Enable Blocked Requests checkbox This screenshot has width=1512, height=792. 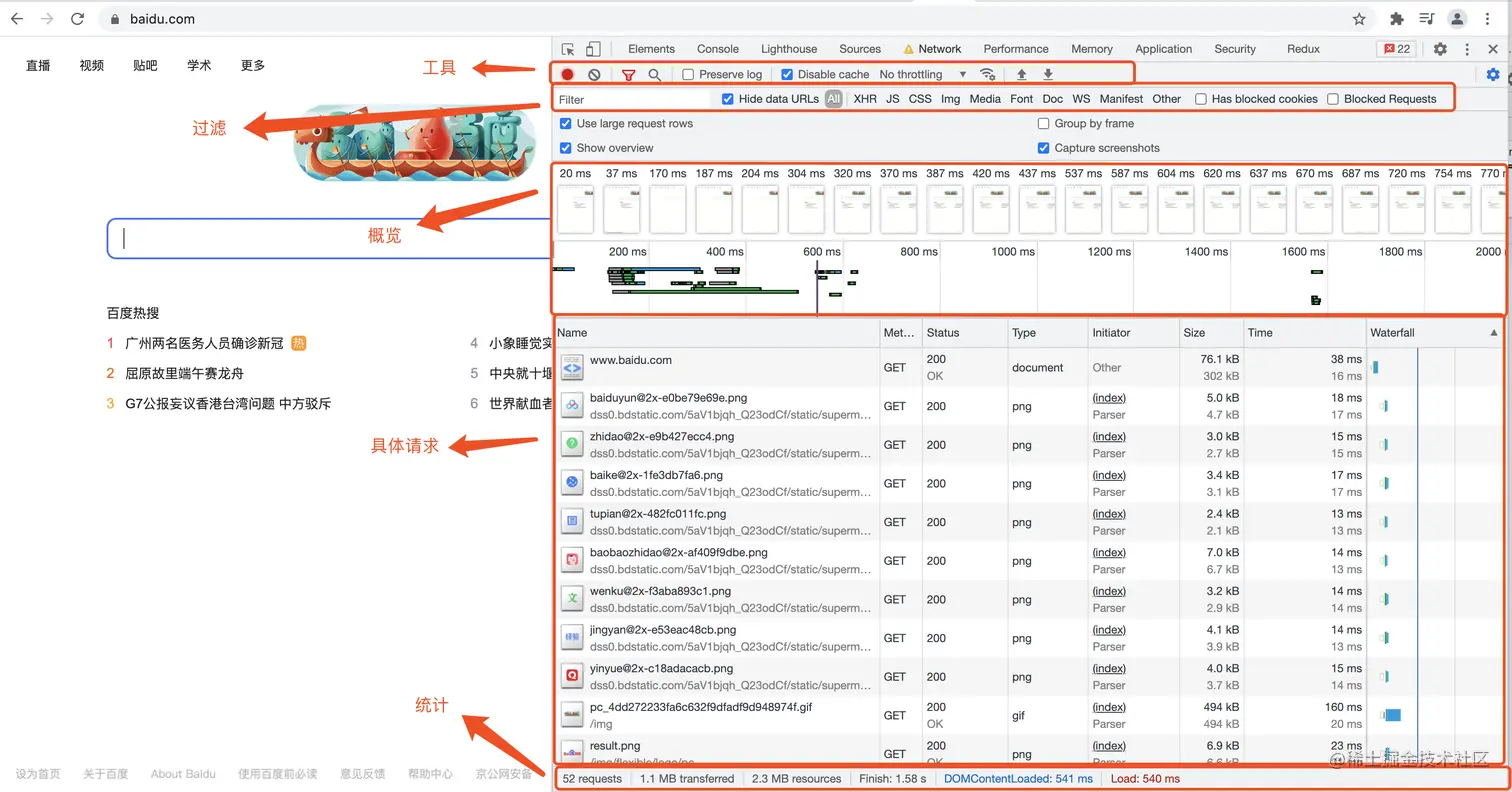(1333, 99)
